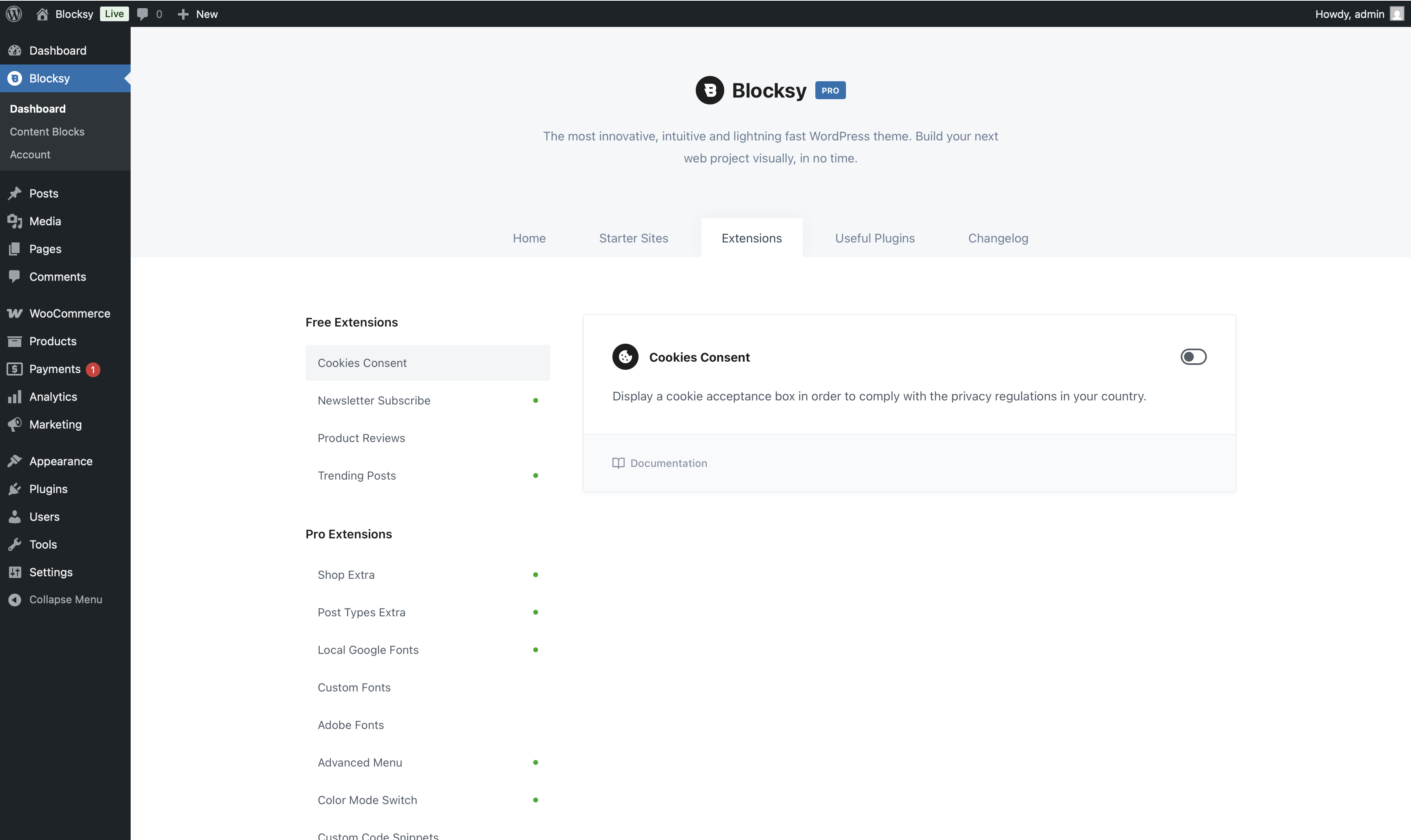Click the Payments notification badge
Screen dimensions: 1411x840
pos(93,370)
